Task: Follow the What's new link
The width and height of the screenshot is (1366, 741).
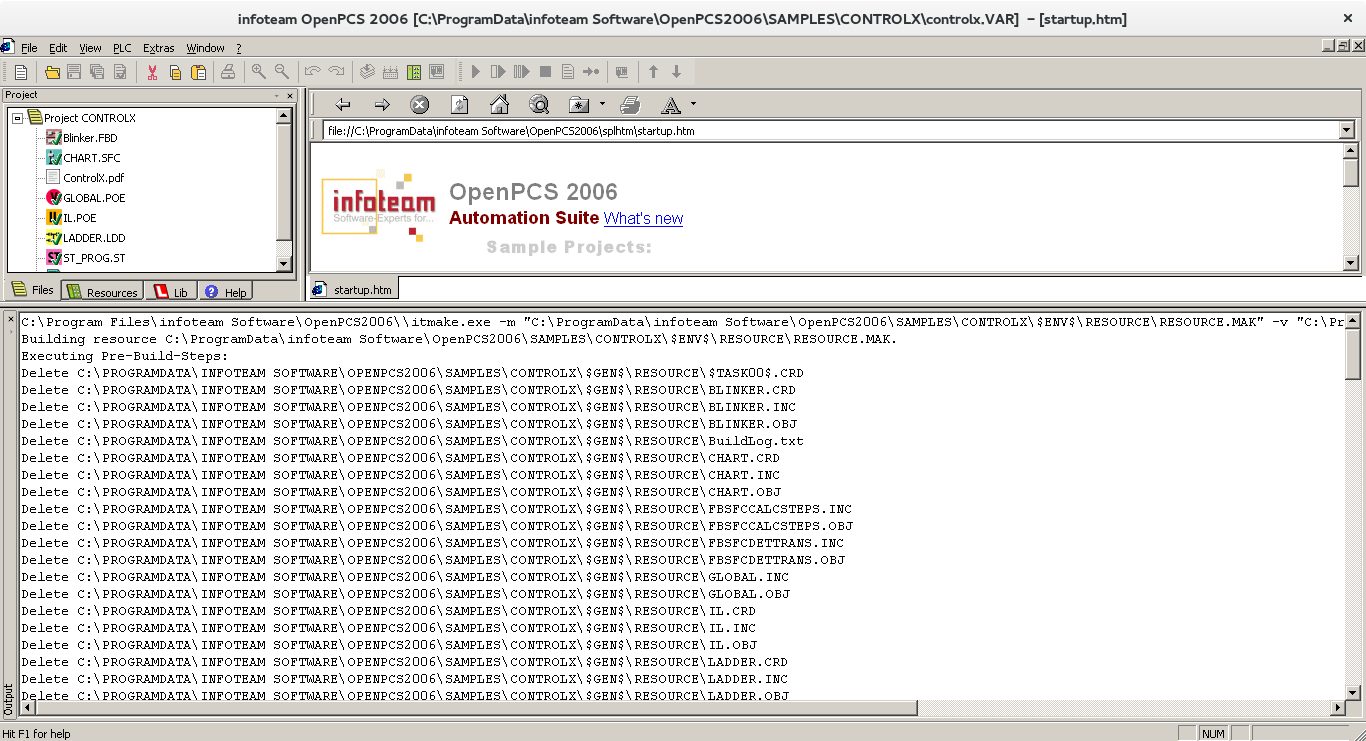Action: click(x=643, y=218)
